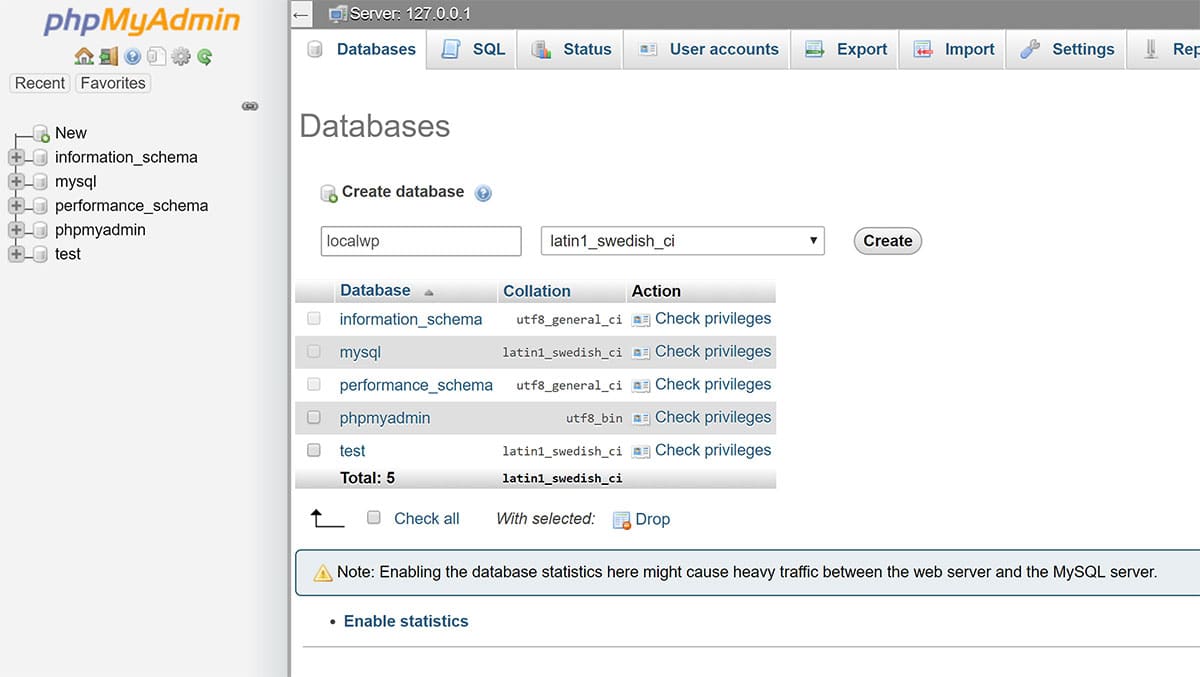Click the Enable statistics link
Viewport: 1200px width, 677px height.
pyautogui.click(x=406, y=621)
